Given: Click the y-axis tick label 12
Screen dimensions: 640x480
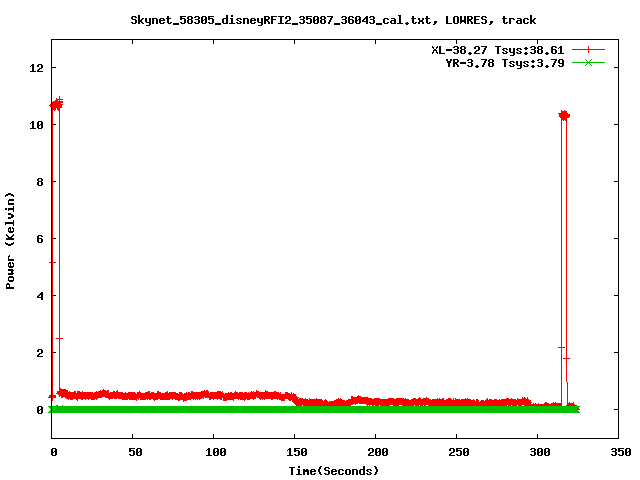Looking at the screenshot, I should (x=36, y=68).
